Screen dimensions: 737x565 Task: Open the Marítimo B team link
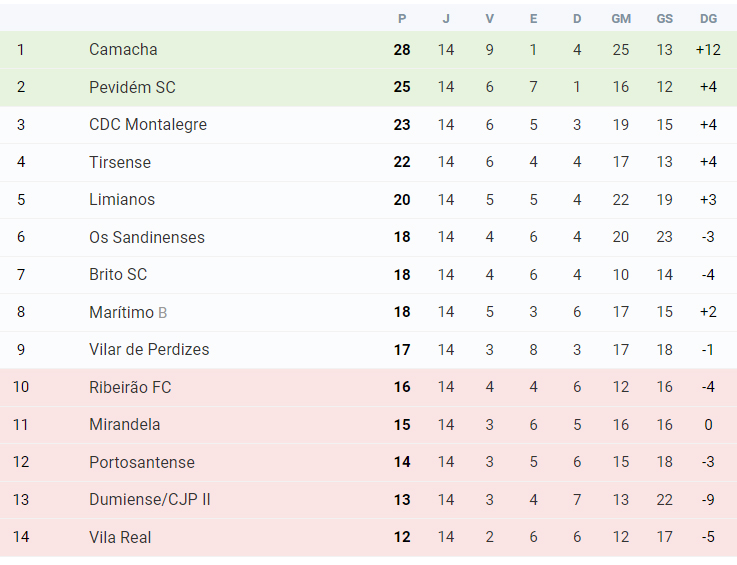[128, 312]
